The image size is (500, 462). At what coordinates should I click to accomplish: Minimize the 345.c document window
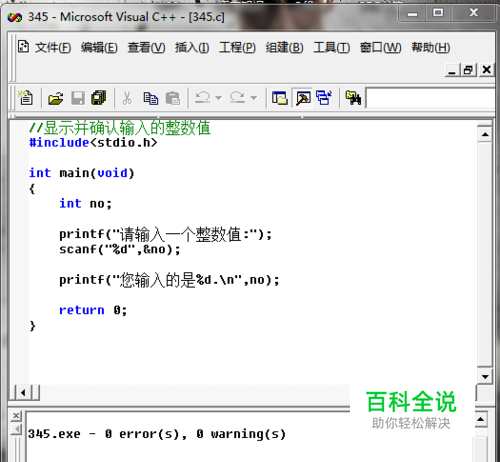click(x=452, y=70)
